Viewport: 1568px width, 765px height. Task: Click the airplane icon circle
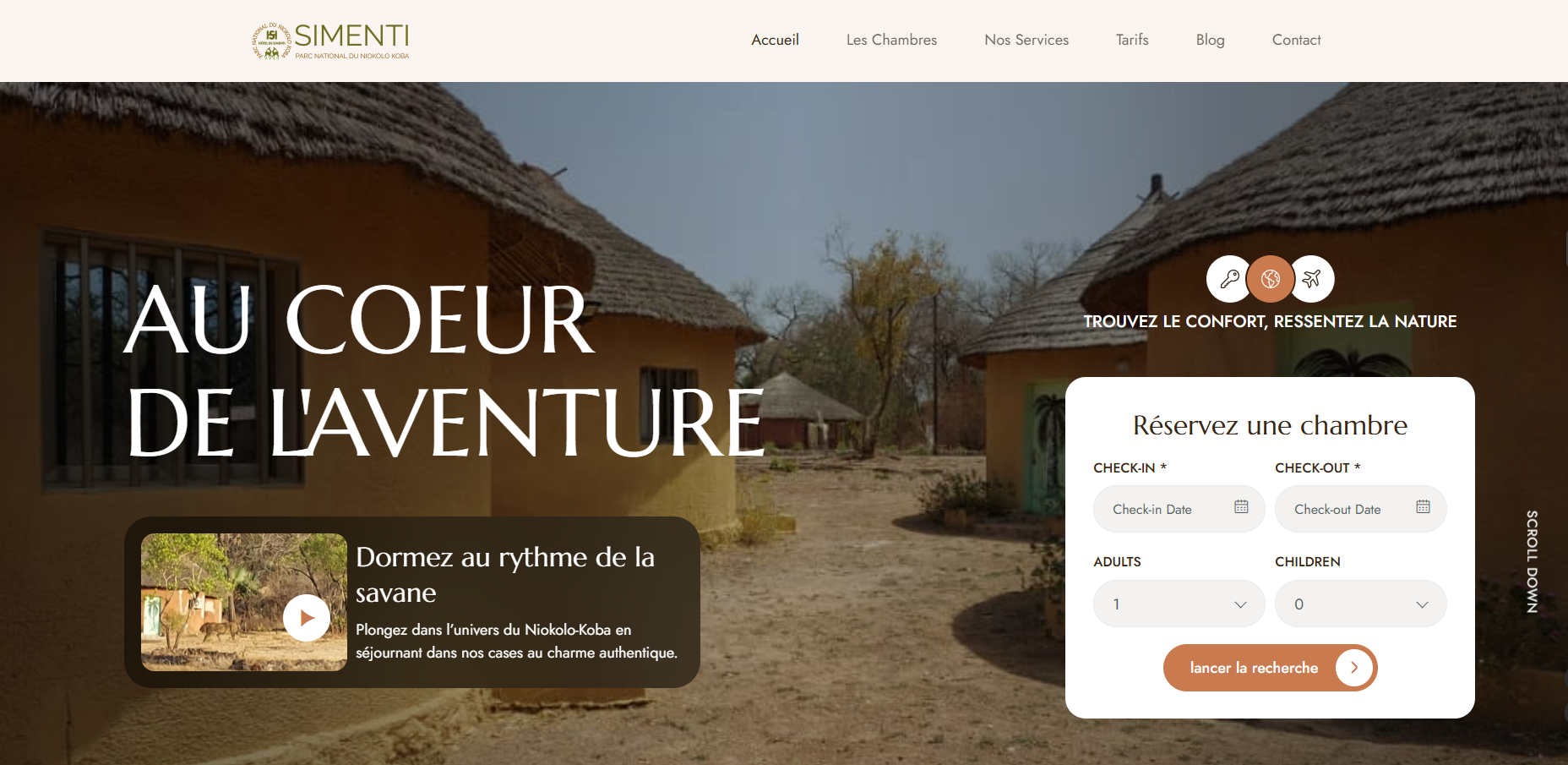tap(1311, 279)
